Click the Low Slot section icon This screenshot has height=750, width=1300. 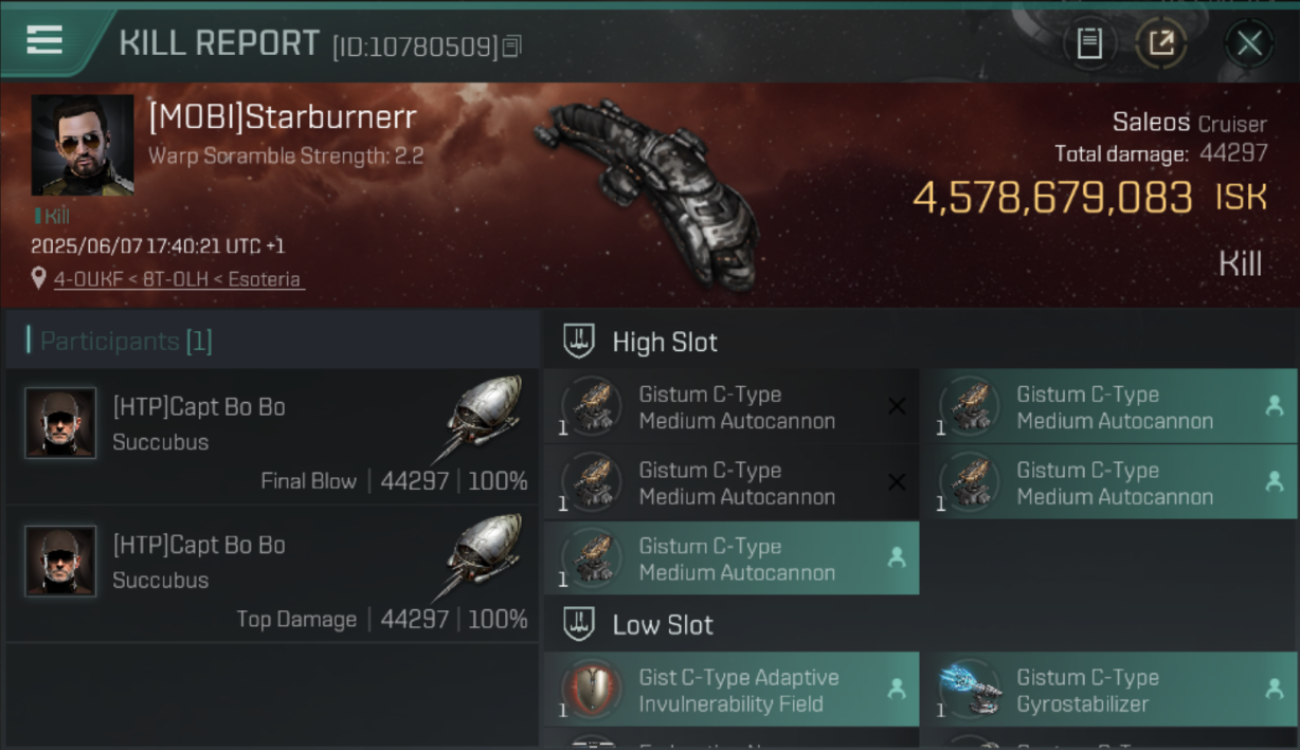coord(580,625)
